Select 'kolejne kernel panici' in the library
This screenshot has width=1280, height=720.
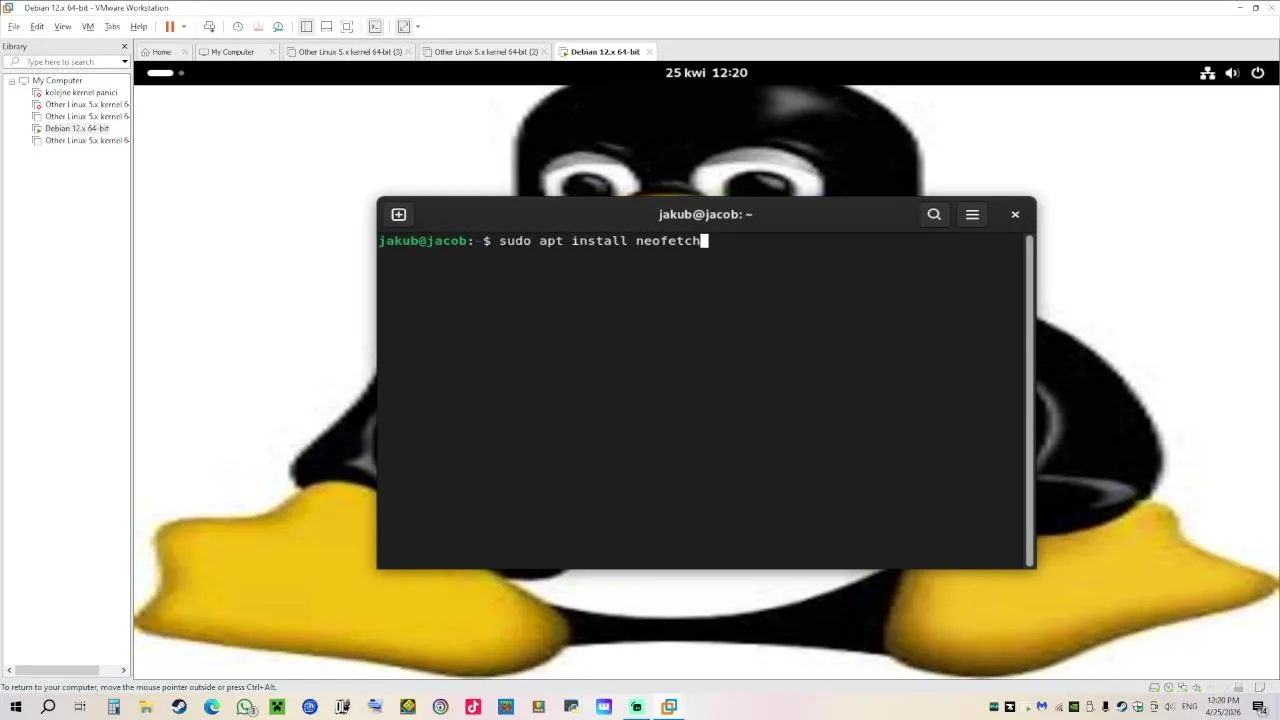[80, 92]
